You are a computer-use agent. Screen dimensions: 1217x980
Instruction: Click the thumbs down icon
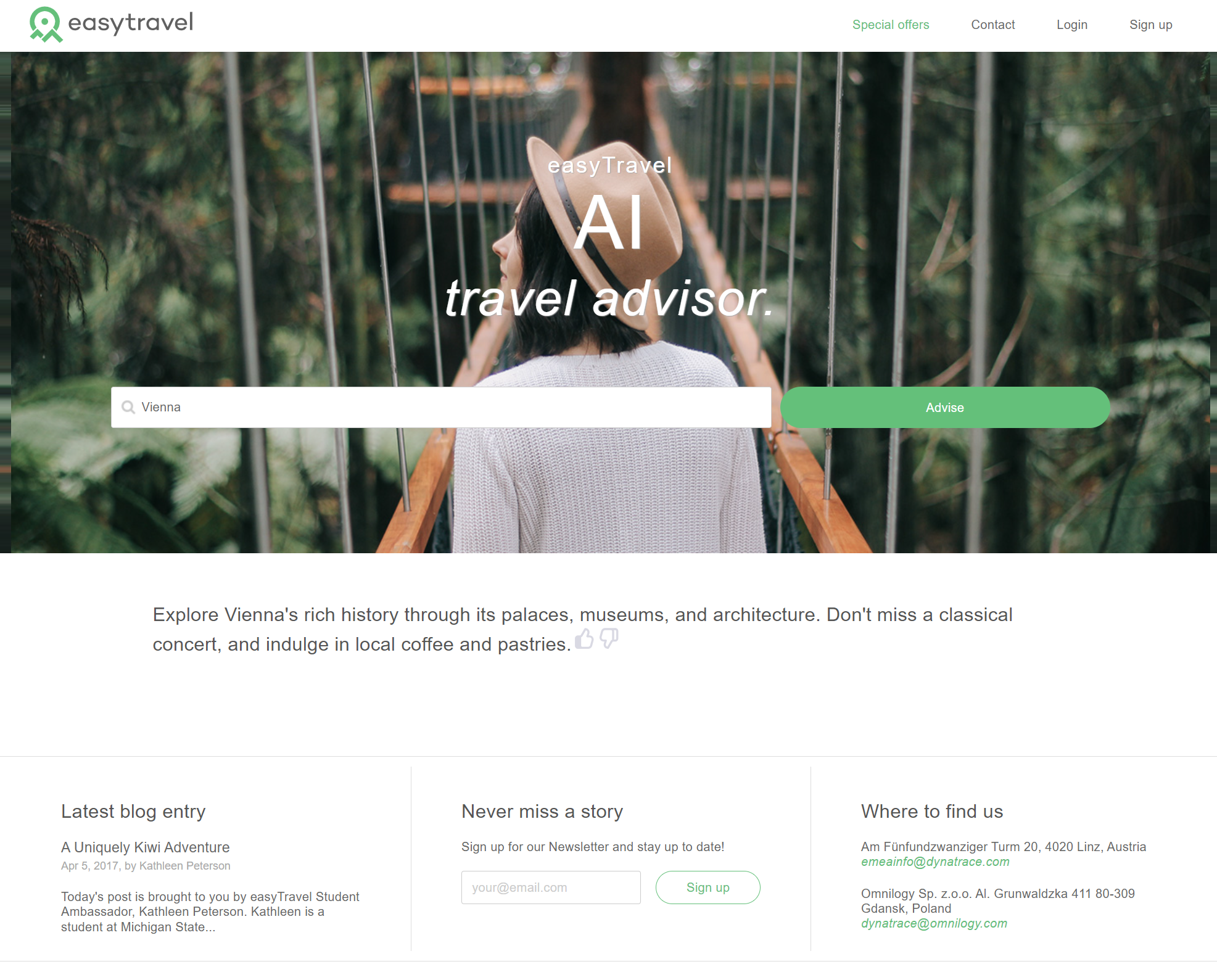point(609,639)
